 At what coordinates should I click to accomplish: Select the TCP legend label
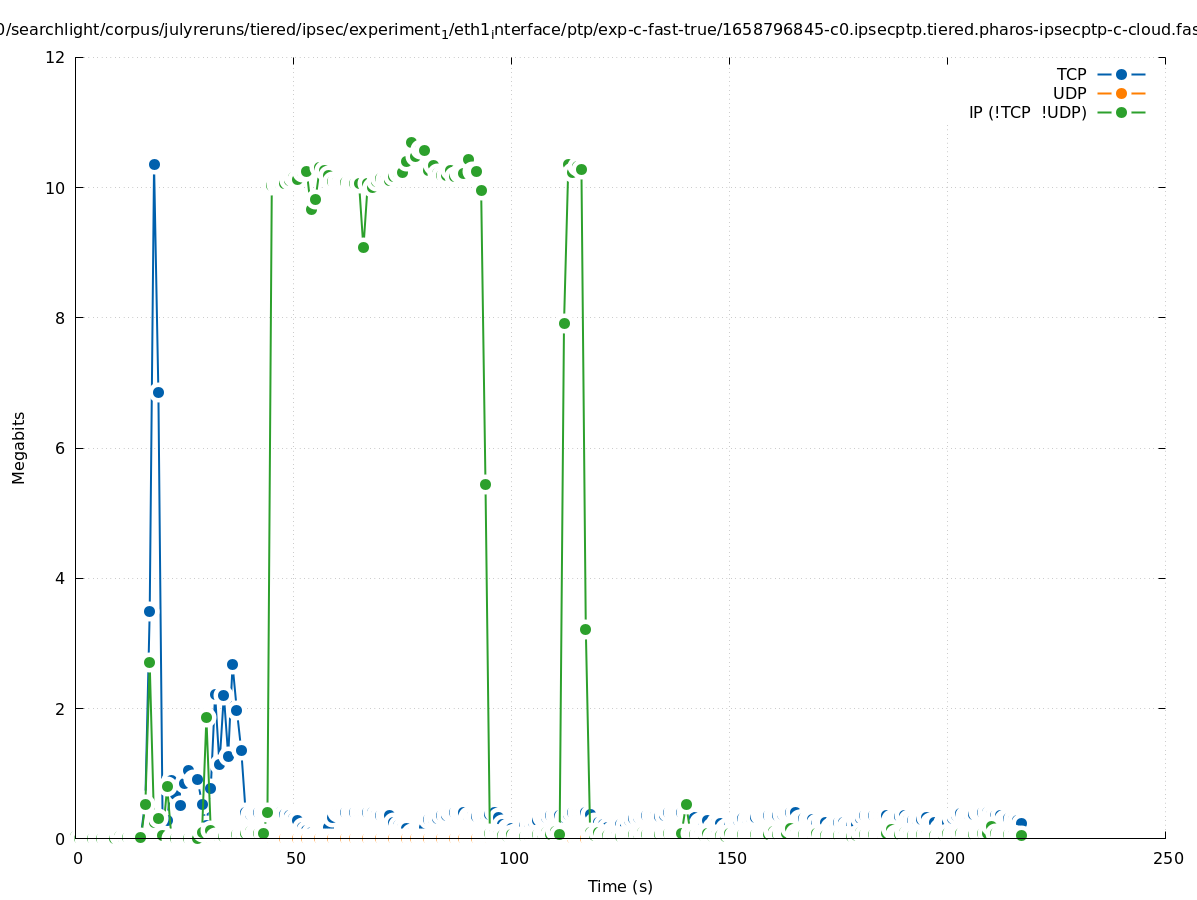(1071, 74)
